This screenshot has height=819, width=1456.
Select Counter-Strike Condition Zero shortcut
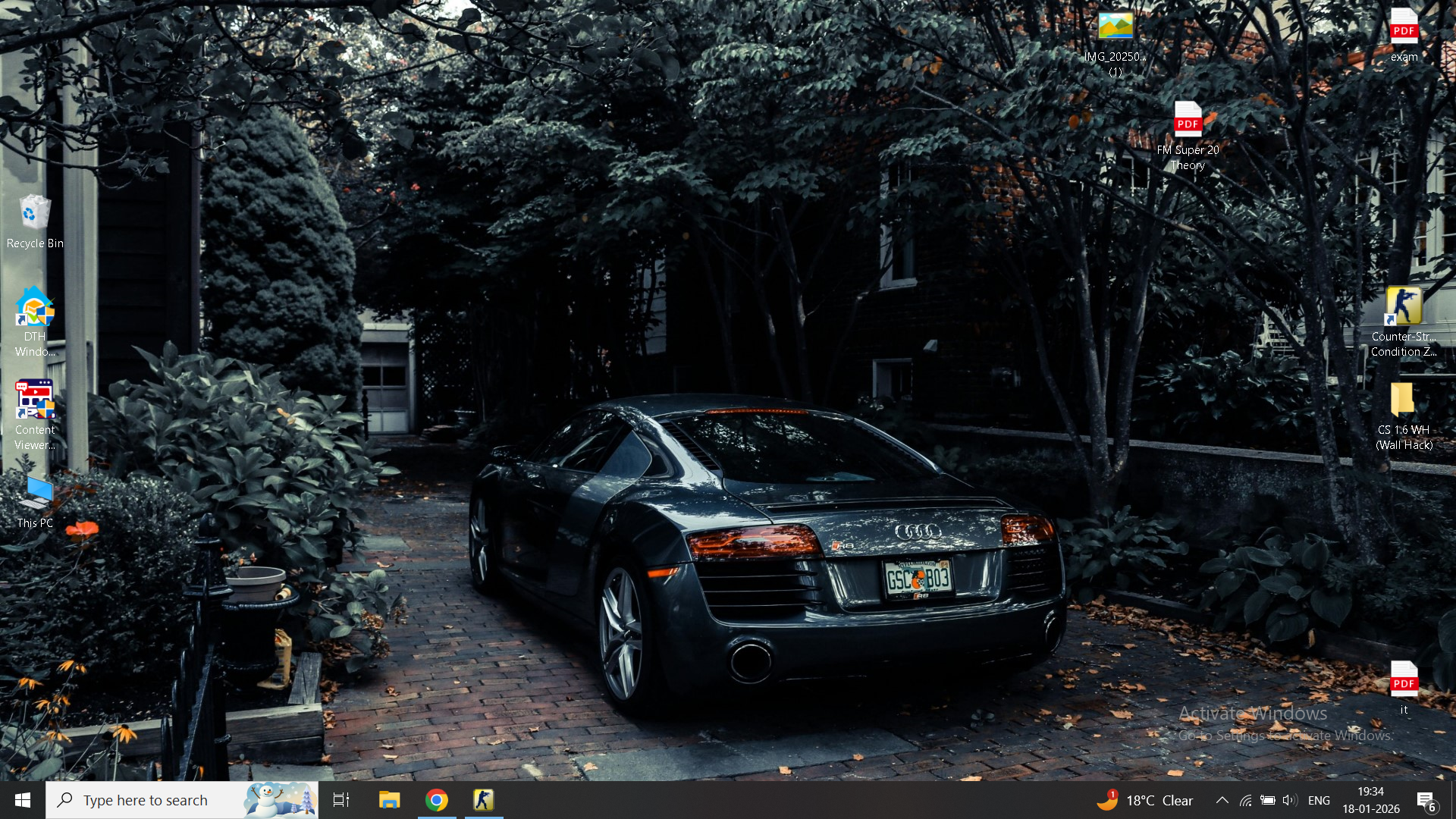1404,309
